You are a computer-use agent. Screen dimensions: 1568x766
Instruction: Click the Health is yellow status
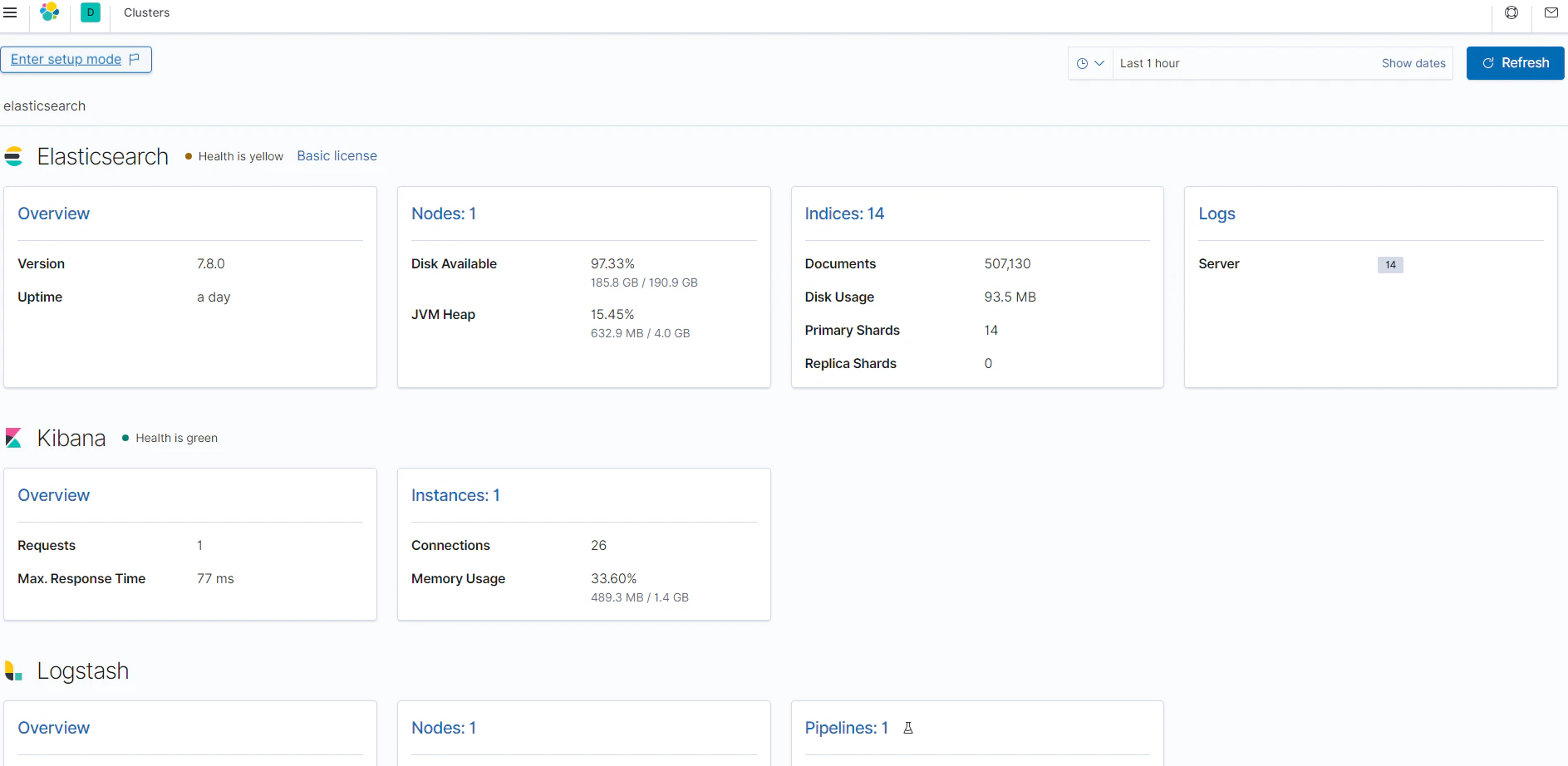234,156
